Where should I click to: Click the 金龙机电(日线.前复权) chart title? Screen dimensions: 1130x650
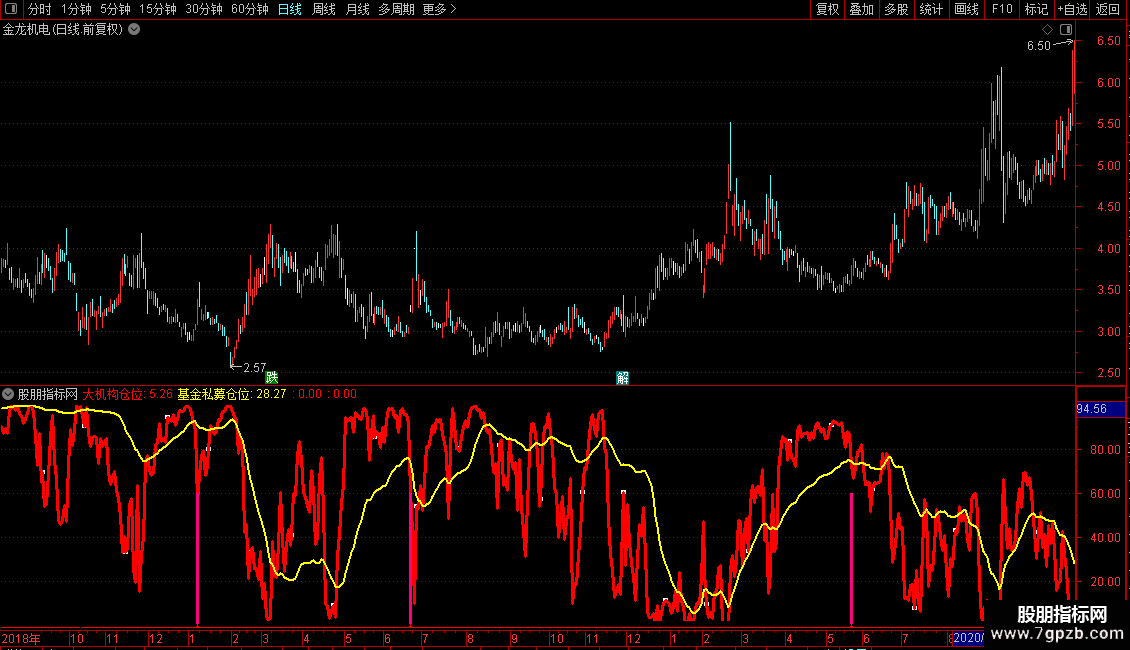63,30
